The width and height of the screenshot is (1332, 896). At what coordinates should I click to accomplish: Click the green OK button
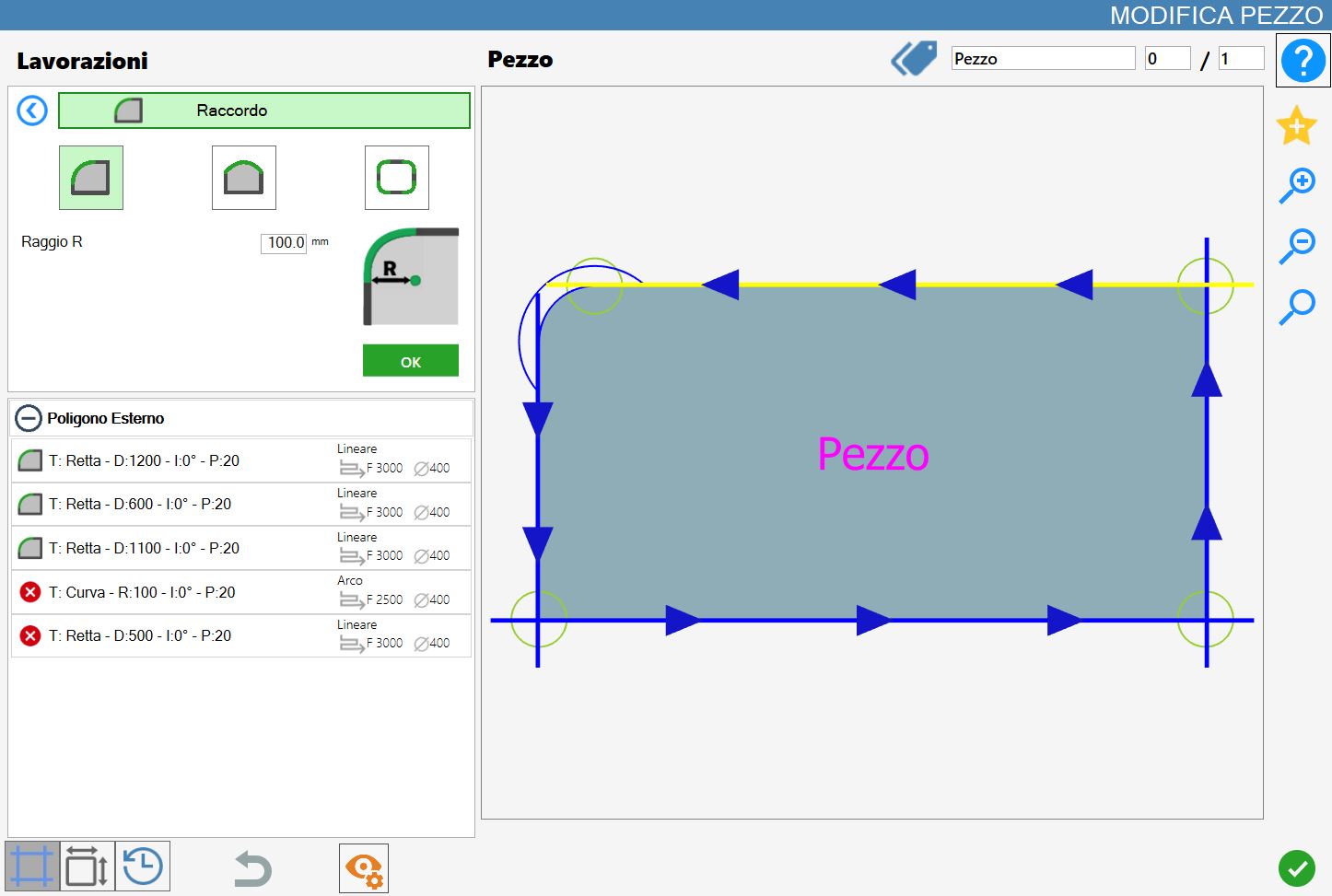[411, 361]
